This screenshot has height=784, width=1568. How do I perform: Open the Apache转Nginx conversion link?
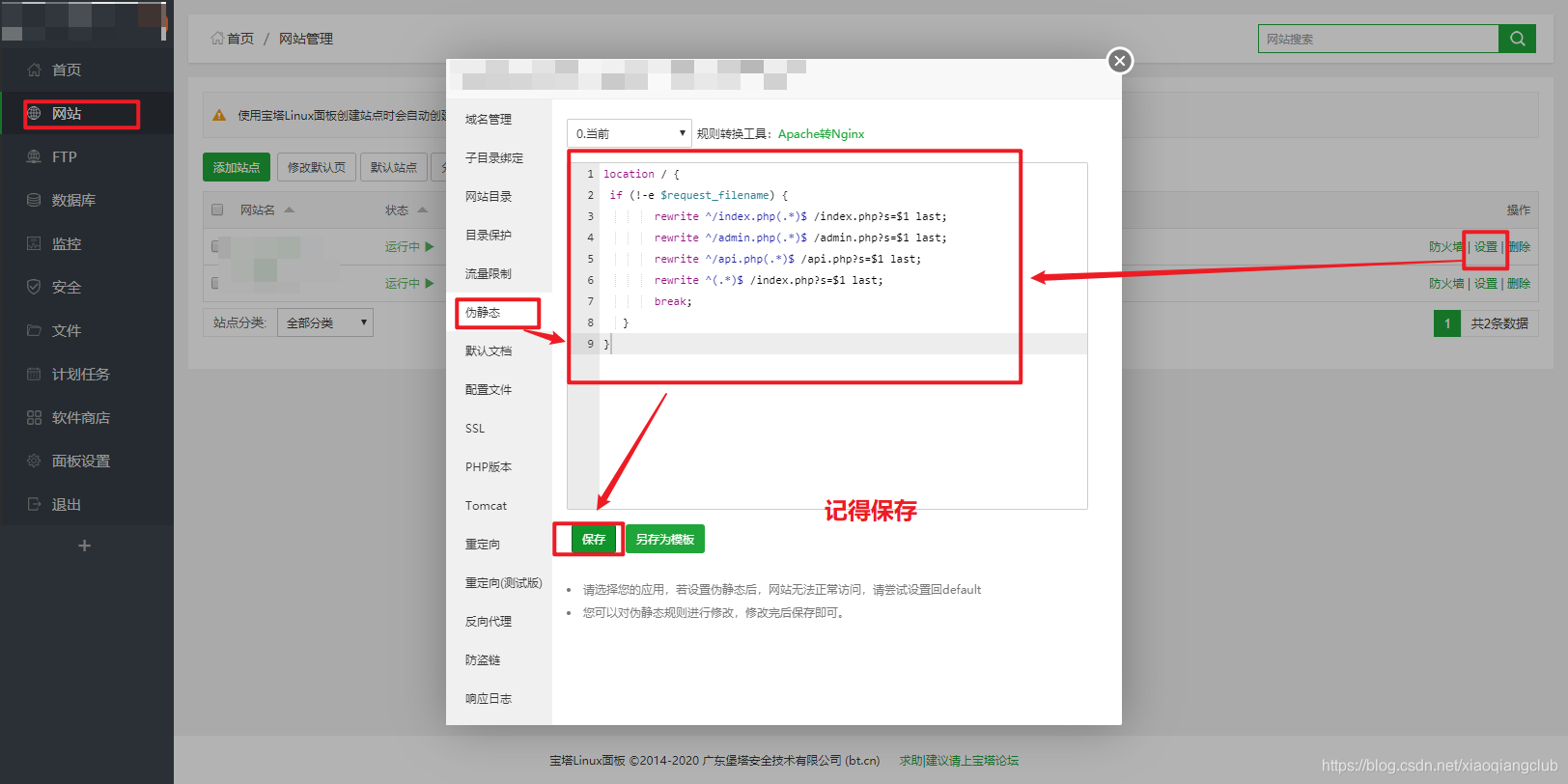coord(822,133)
